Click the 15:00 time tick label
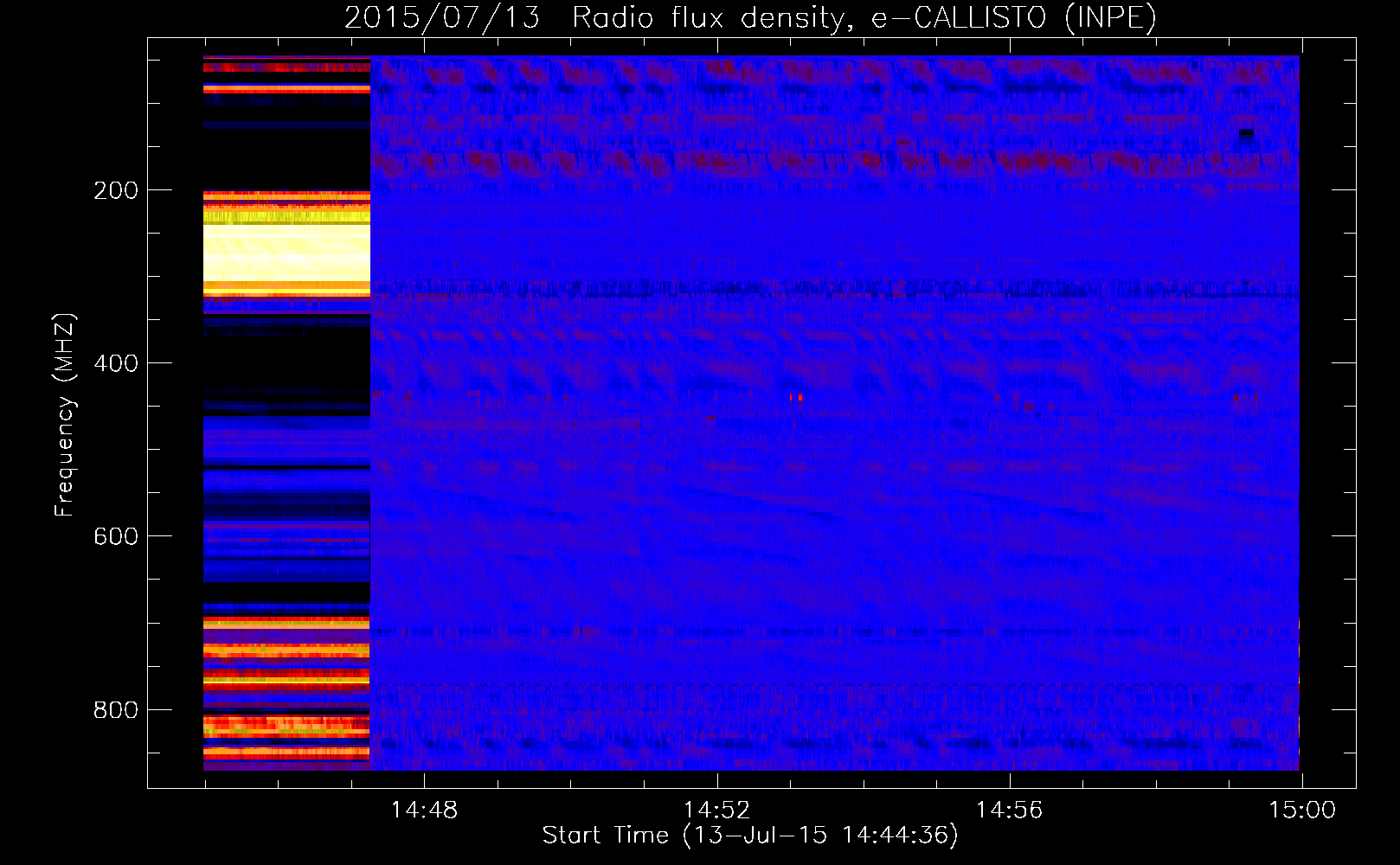Image resolution: width=1400 pixels, height=865 pixels. click(1301, 811)
